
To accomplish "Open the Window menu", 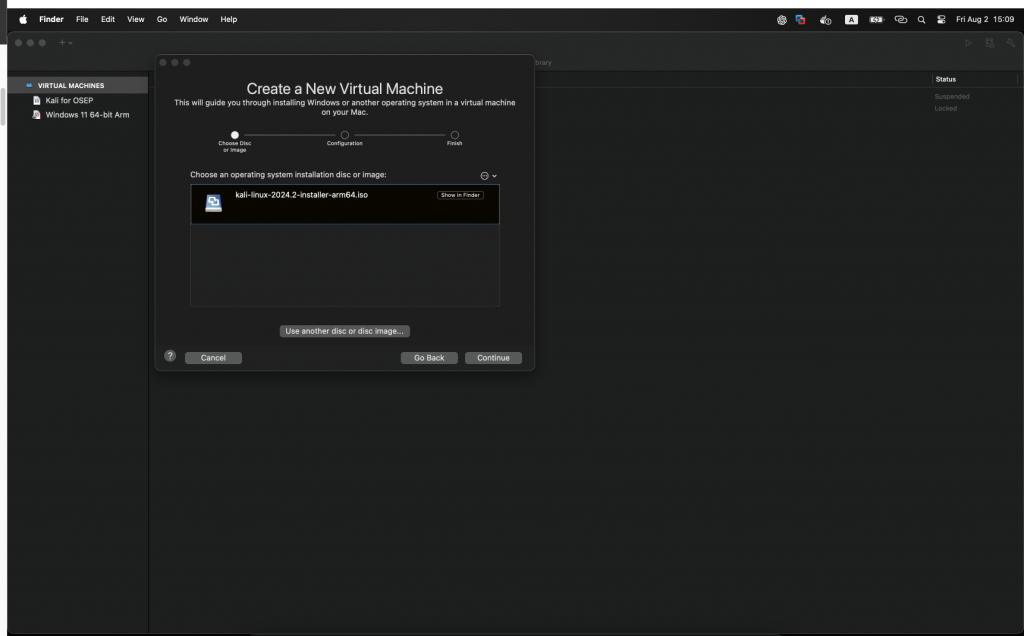I will click(x=194, y=20).
